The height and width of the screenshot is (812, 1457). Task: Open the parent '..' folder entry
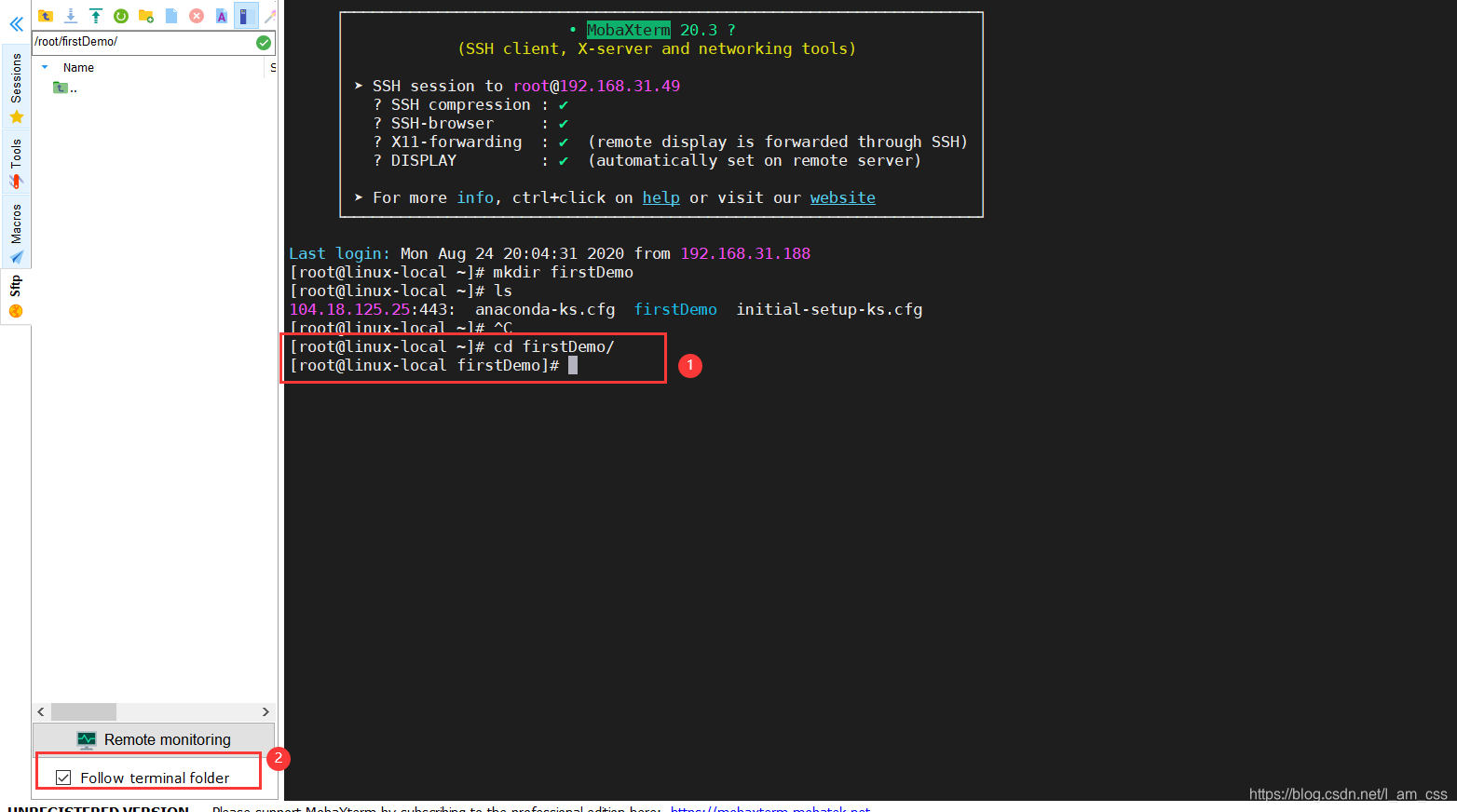click(x=65, y=88)
